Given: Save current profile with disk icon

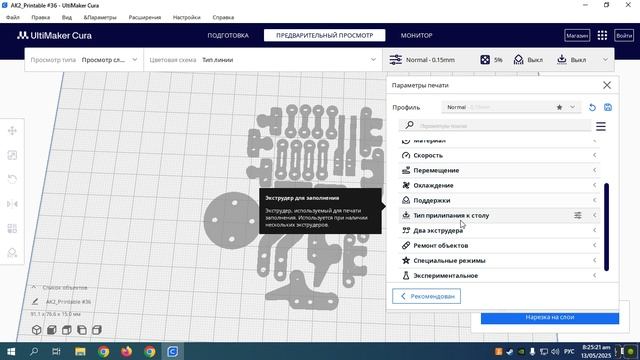Looking at the screenshot, I should [x=608, y=107].
